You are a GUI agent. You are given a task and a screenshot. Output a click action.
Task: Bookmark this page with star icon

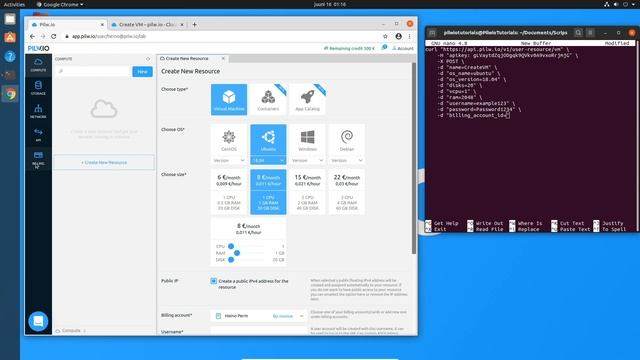385,36
